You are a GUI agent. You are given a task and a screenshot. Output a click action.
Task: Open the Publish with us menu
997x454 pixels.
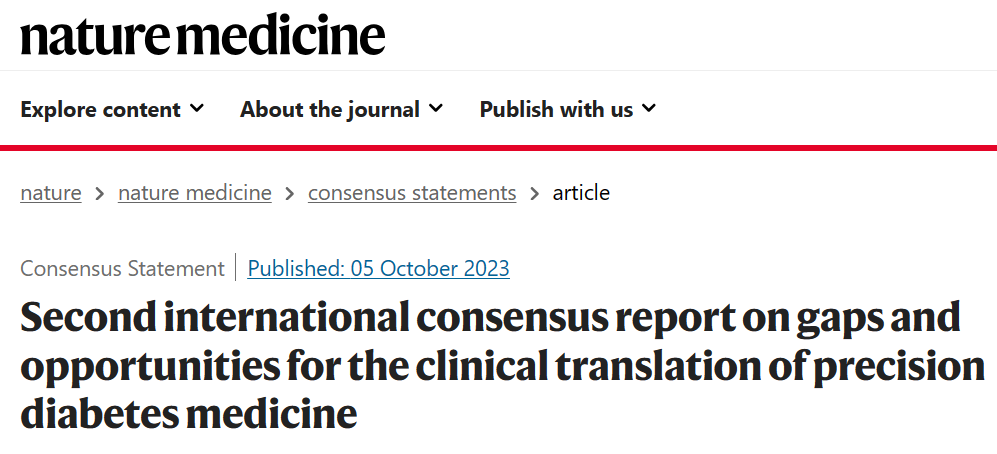point(567,109)
